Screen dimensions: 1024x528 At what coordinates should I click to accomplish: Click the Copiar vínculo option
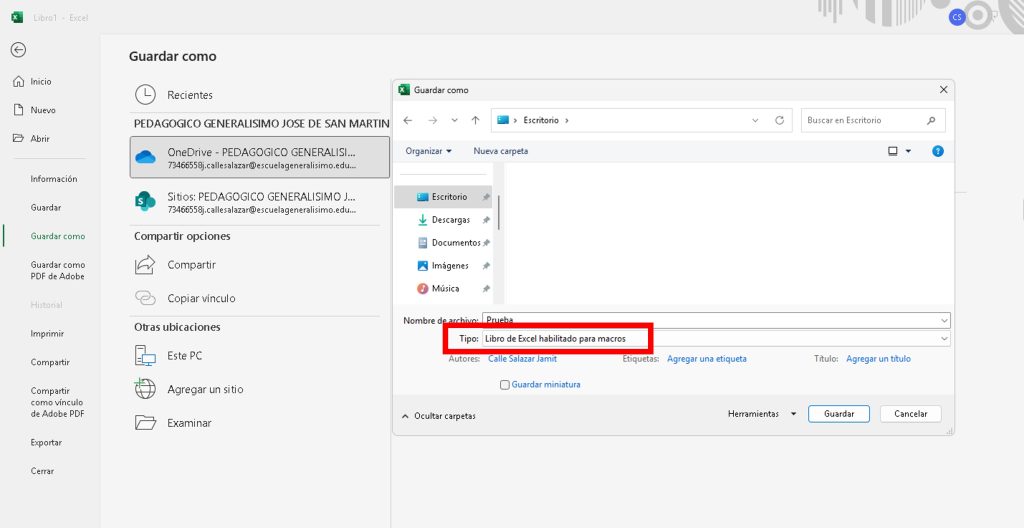201,298
